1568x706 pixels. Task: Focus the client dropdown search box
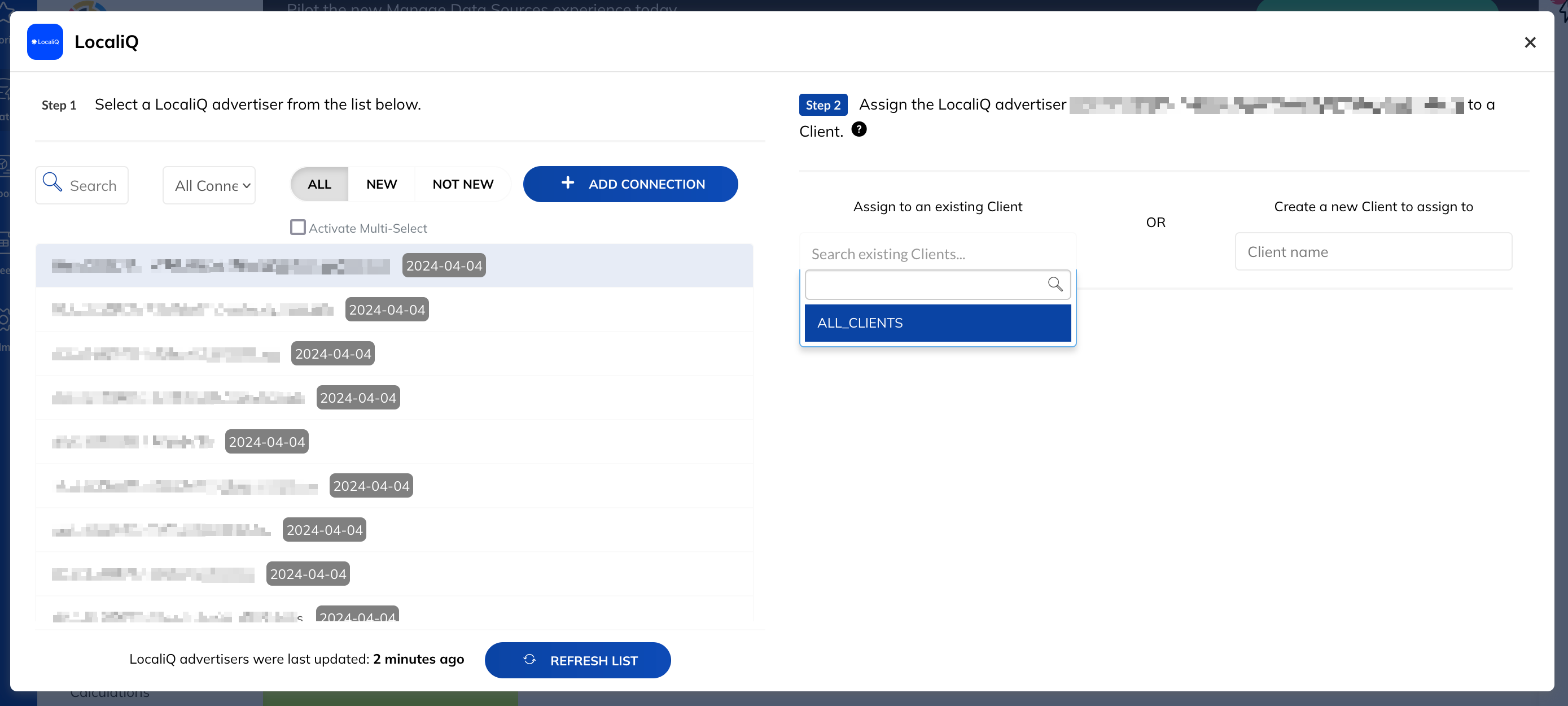coord(938,285)
